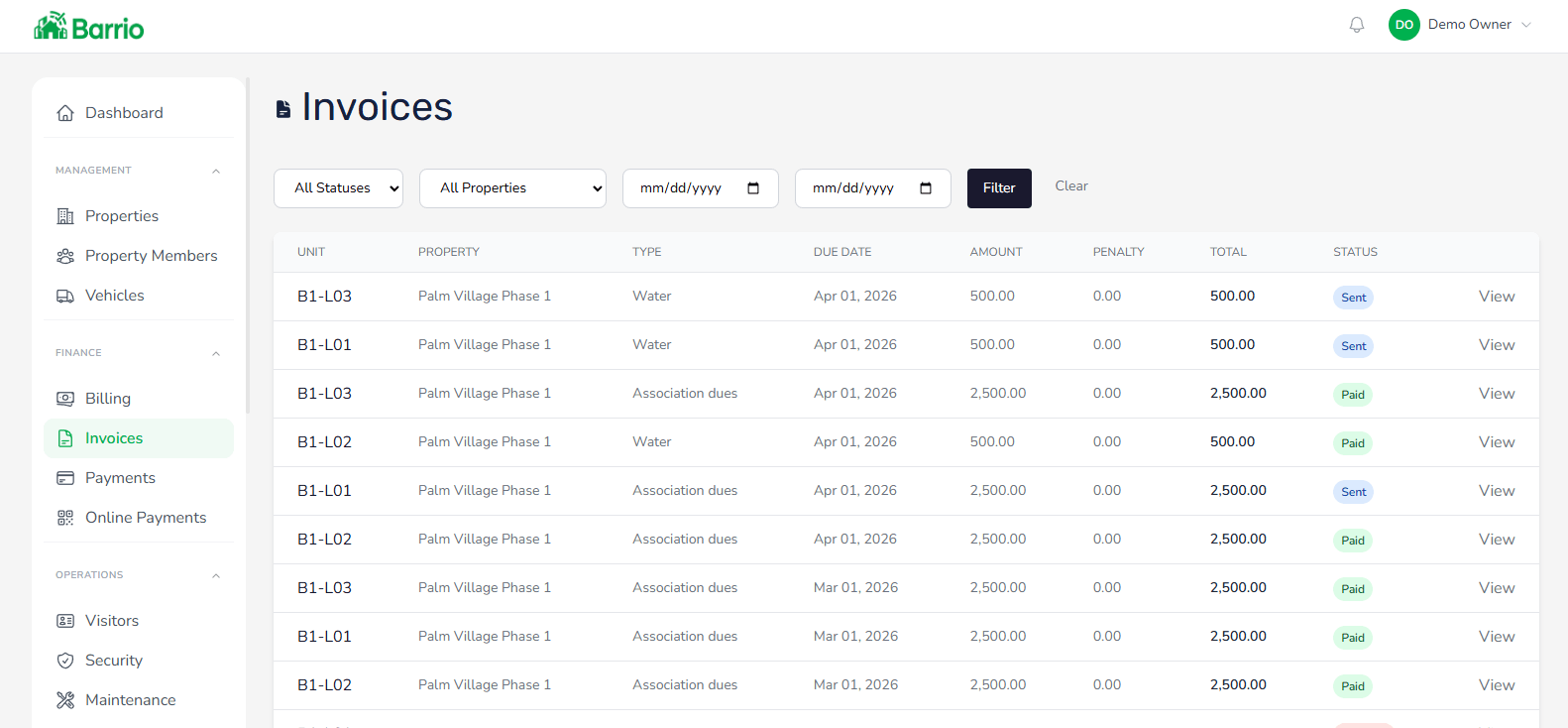Click the invoice icon beside page title
Screen dimensions: 1568x728
click(283, 109)
